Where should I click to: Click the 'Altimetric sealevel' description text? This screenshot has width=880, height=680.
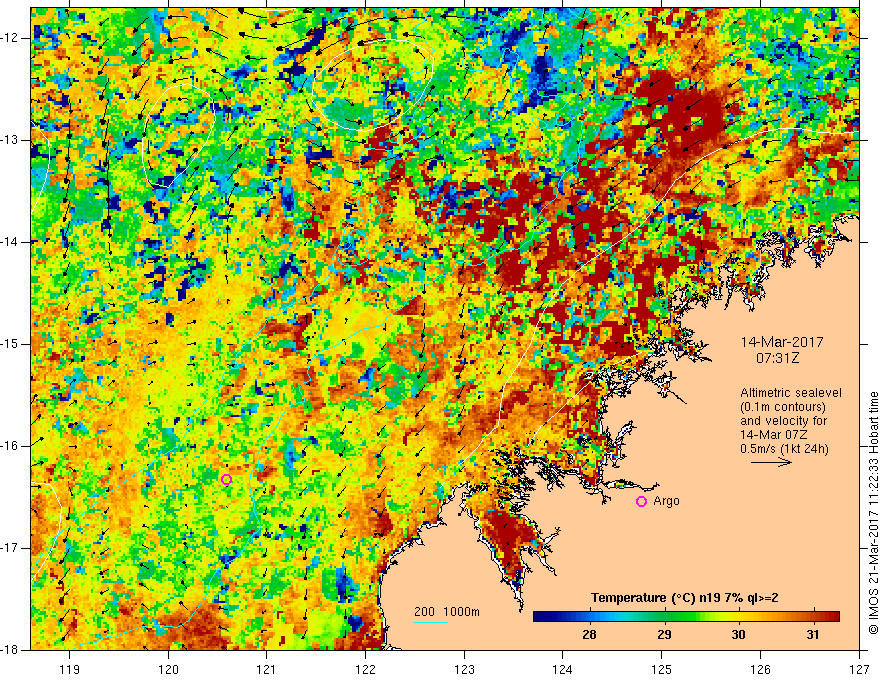[791, 393]
